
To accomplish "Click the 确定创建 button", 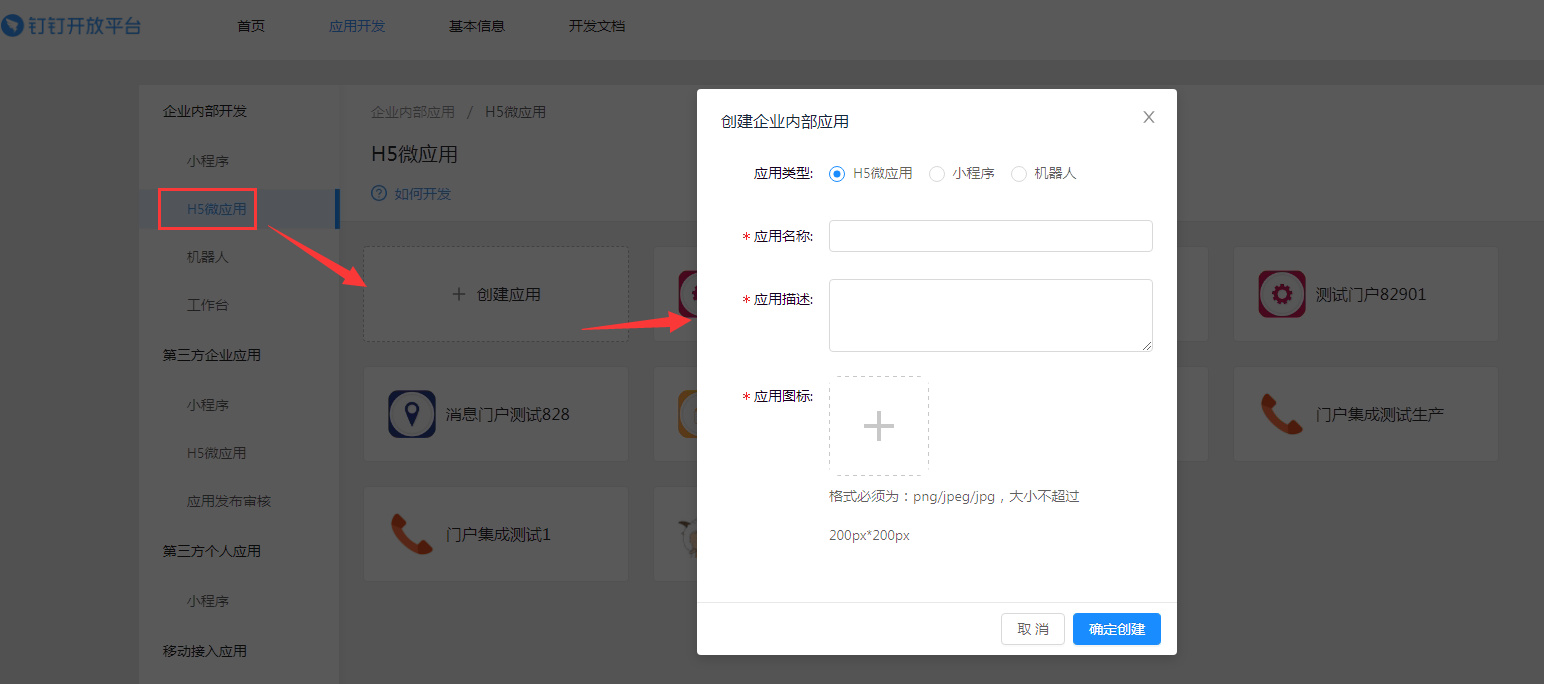I will point(1117,629).
